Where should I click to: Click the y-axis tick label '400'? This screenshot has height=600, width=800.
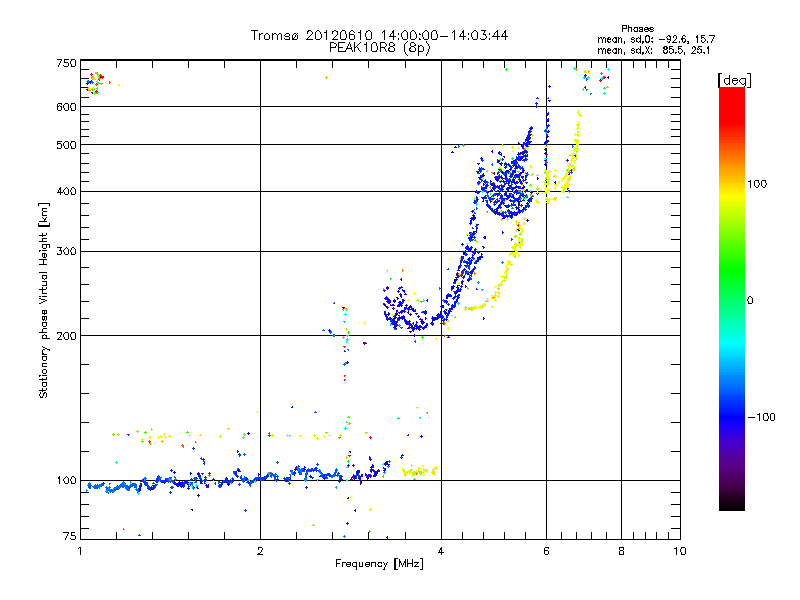click(66, 191)
